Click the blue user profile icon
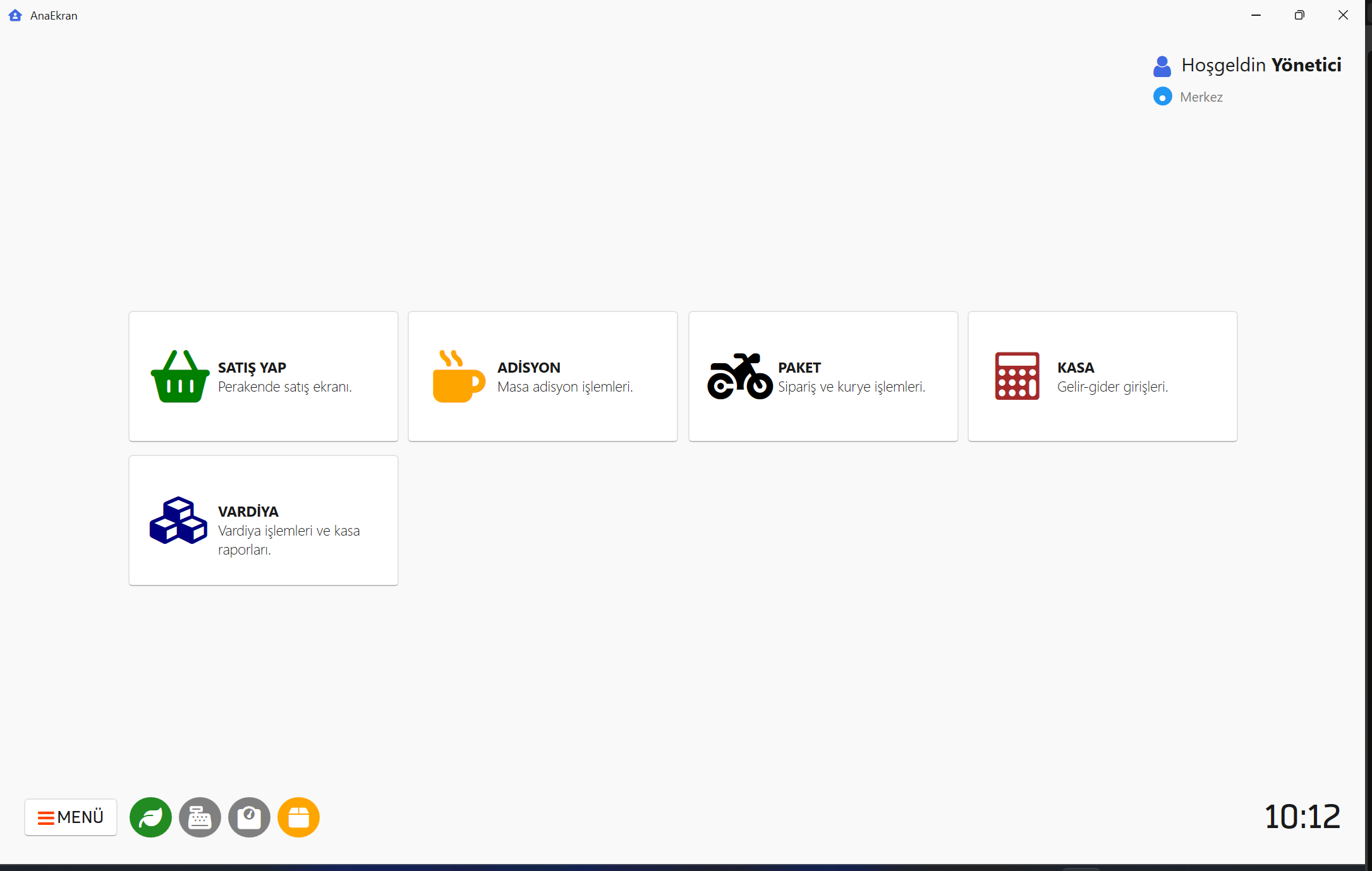 [x=1162, y=66]
